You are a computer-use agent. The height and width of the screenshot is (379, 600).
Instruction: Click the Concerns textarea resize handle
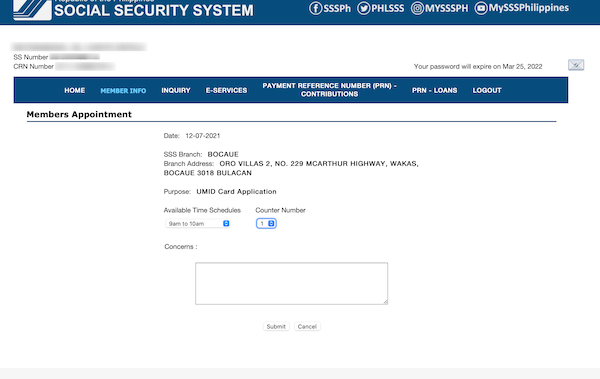pos(385,302)
